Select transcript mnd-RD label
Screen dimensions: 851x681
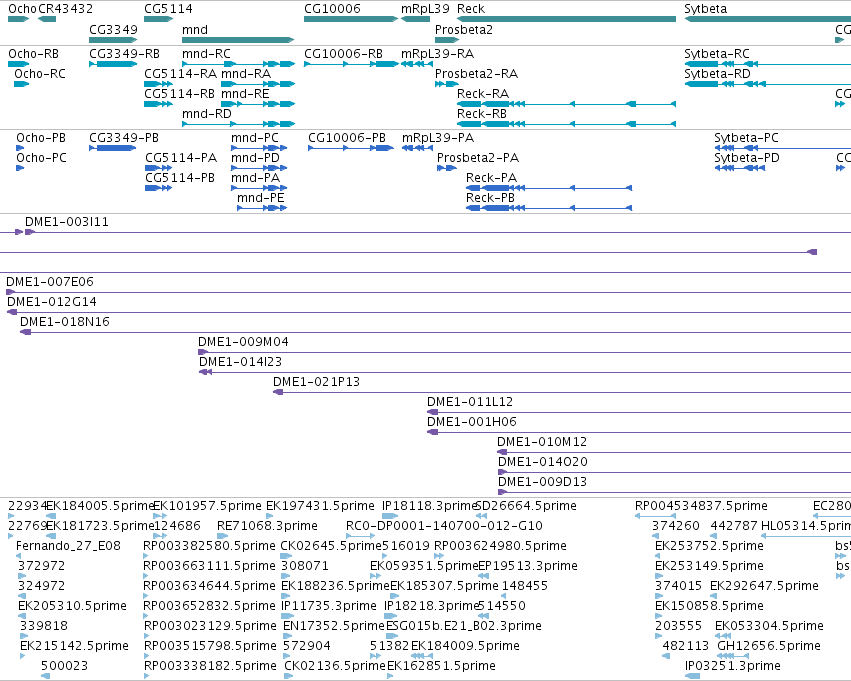tap(207, 114)
